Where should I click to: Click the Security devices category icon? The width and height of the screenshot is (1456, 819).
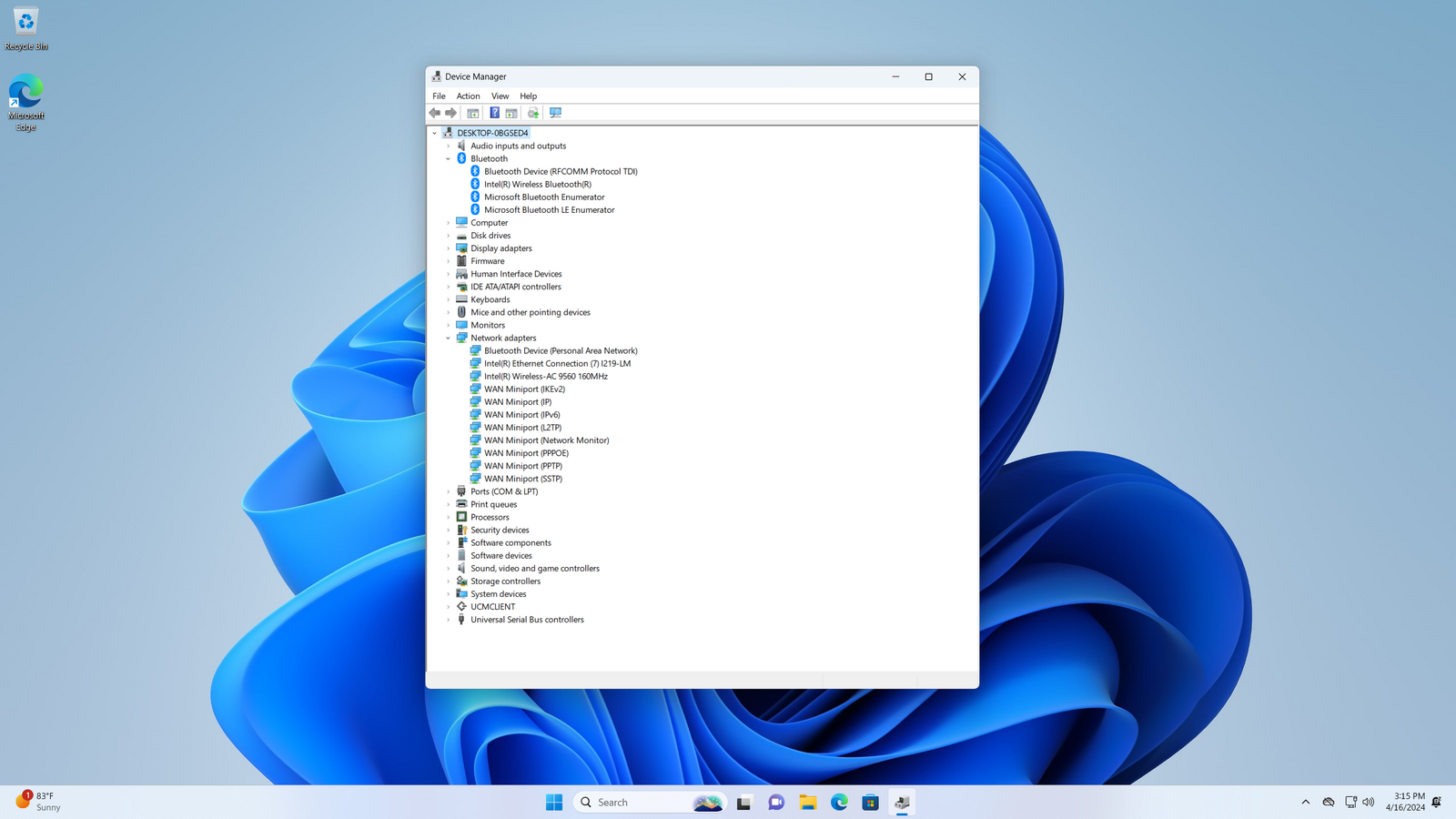click(x=461, y=530)
